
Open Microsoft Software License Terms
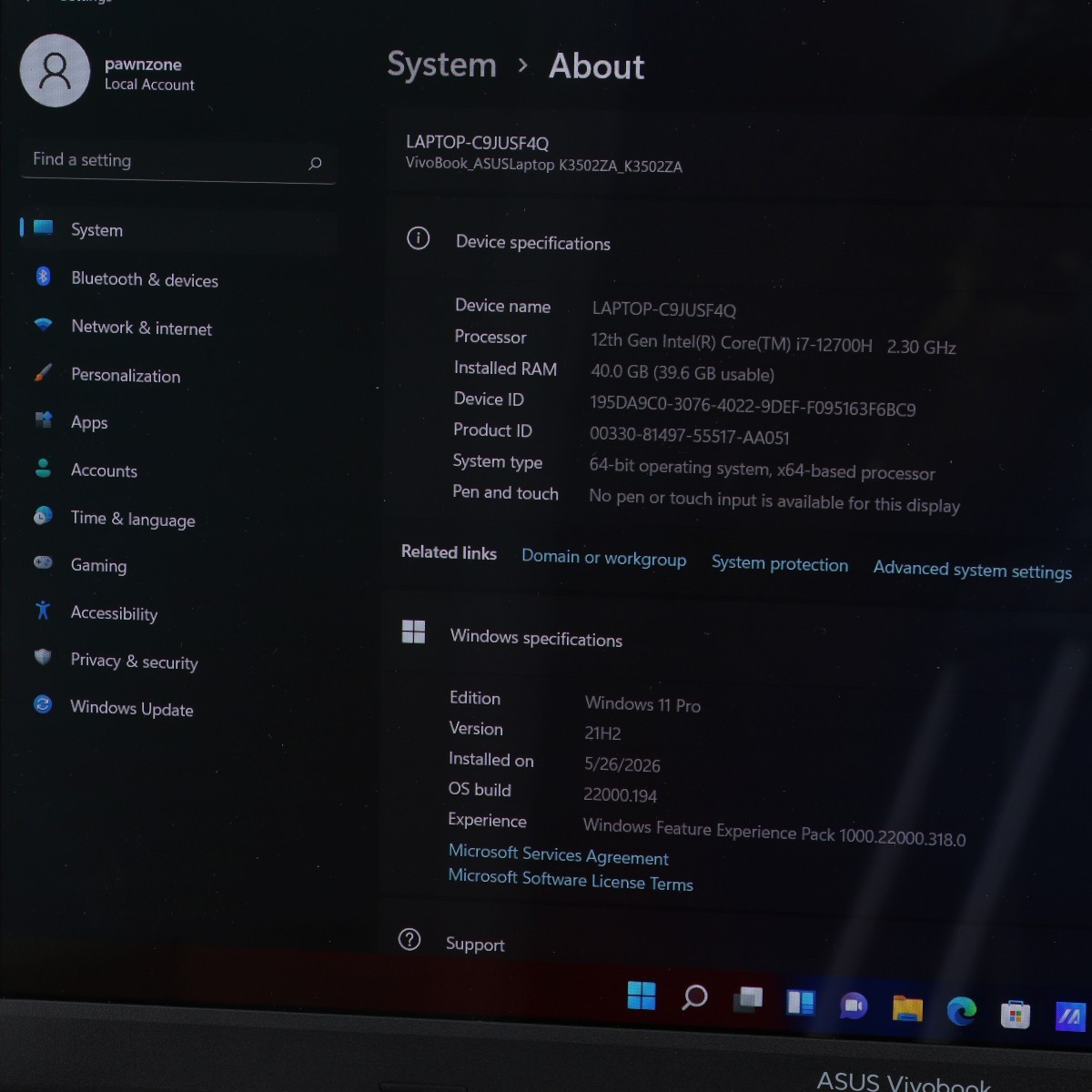click(x=571, y=879)
